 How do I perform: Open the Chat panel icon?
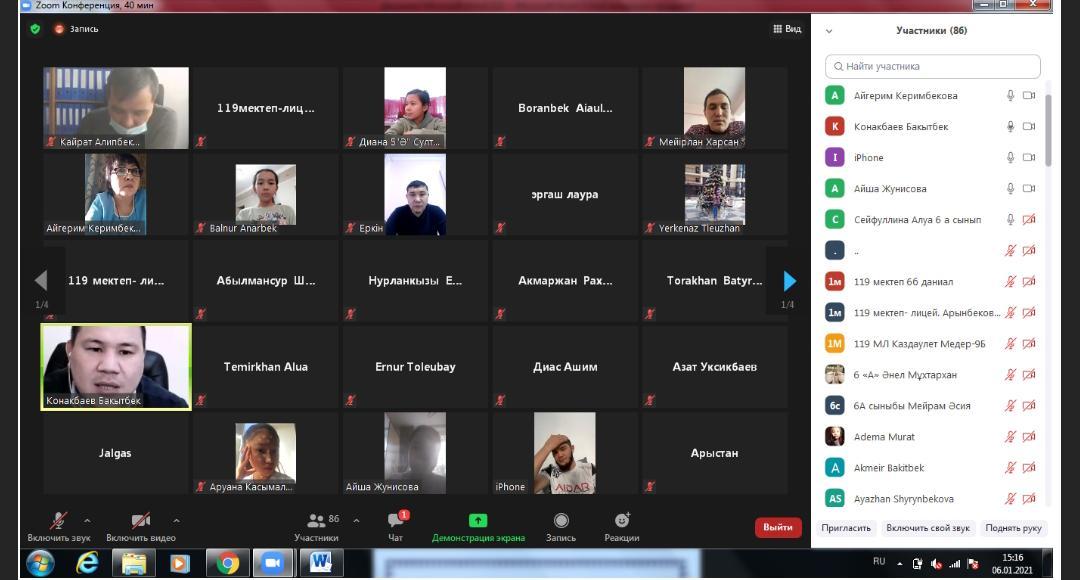396,521
